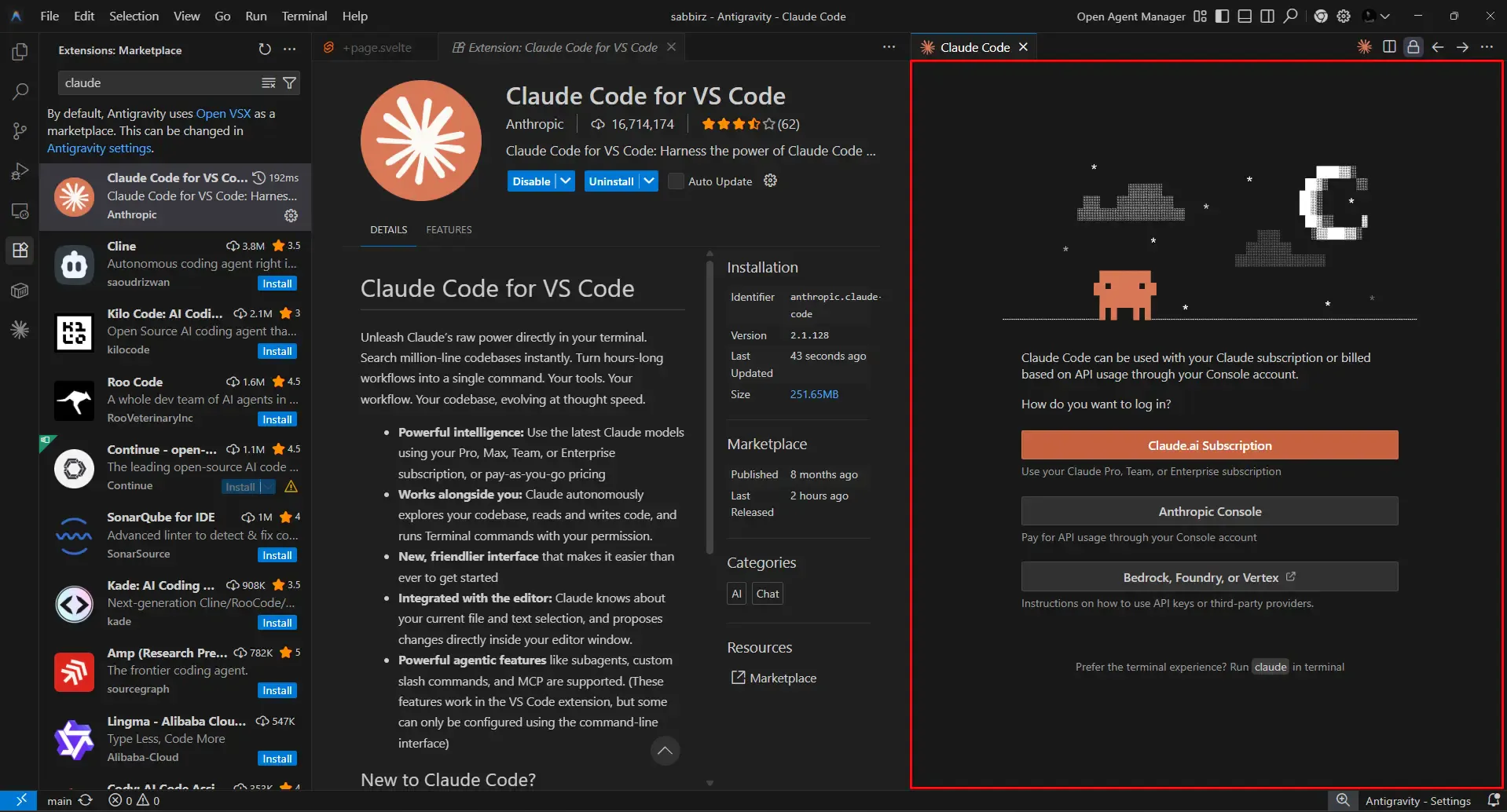
Task: Toggle secondary side bar visibility
Action: tap(1267, 16)
